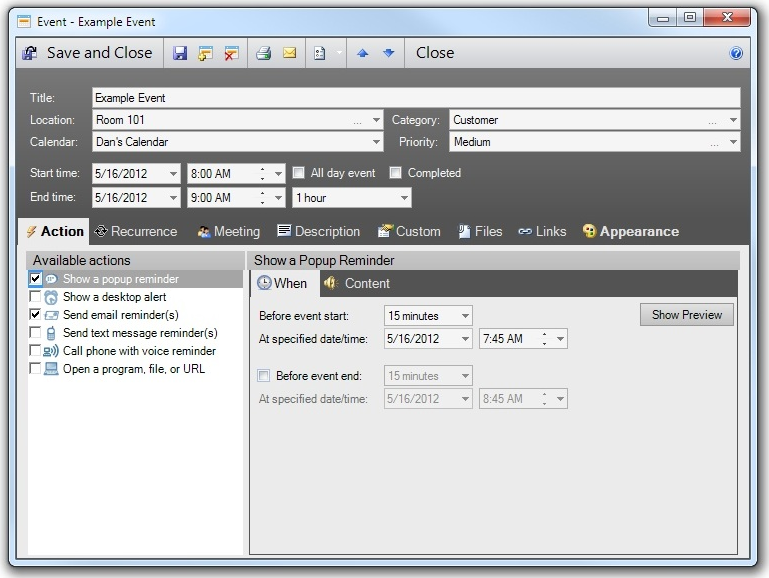Check the Show a desktop alert option
The width and height of the screenshot is (769, 578).
click(36, 297)
